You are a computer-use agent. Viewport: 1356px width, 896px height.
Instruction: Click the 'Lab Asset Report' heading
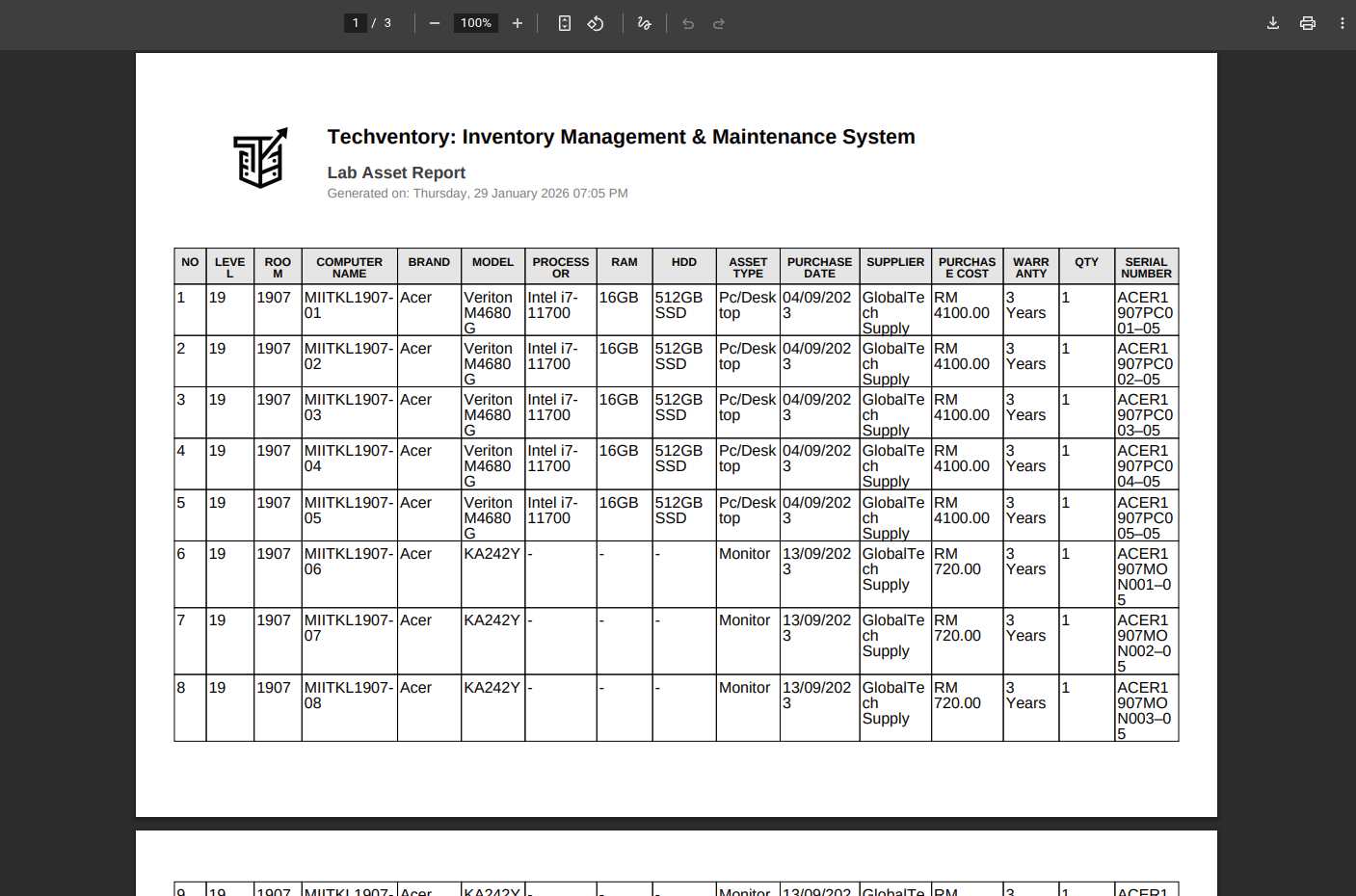coord(396,172)
